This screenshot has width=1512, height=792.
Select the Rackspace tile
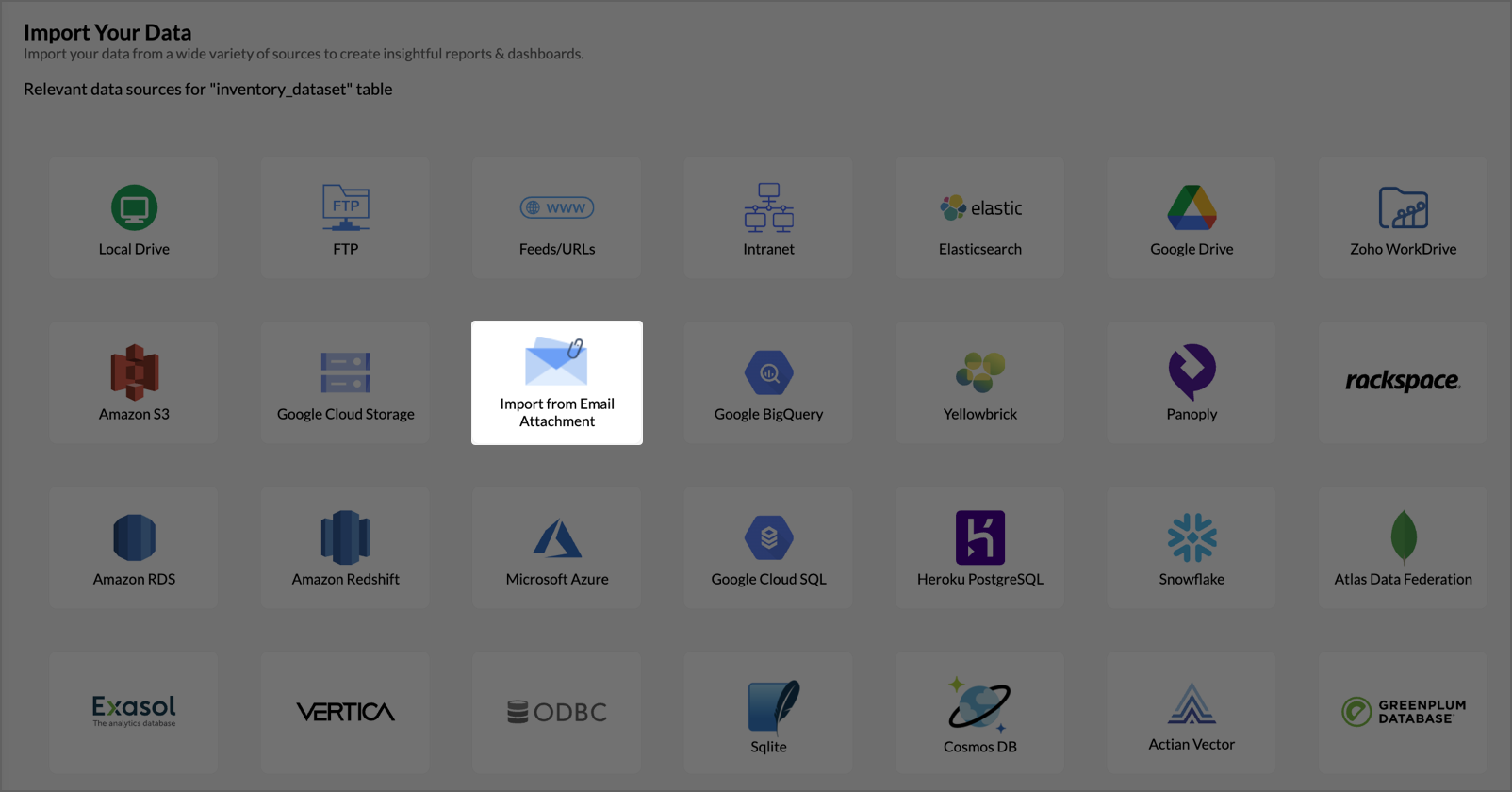point(1403,383)
